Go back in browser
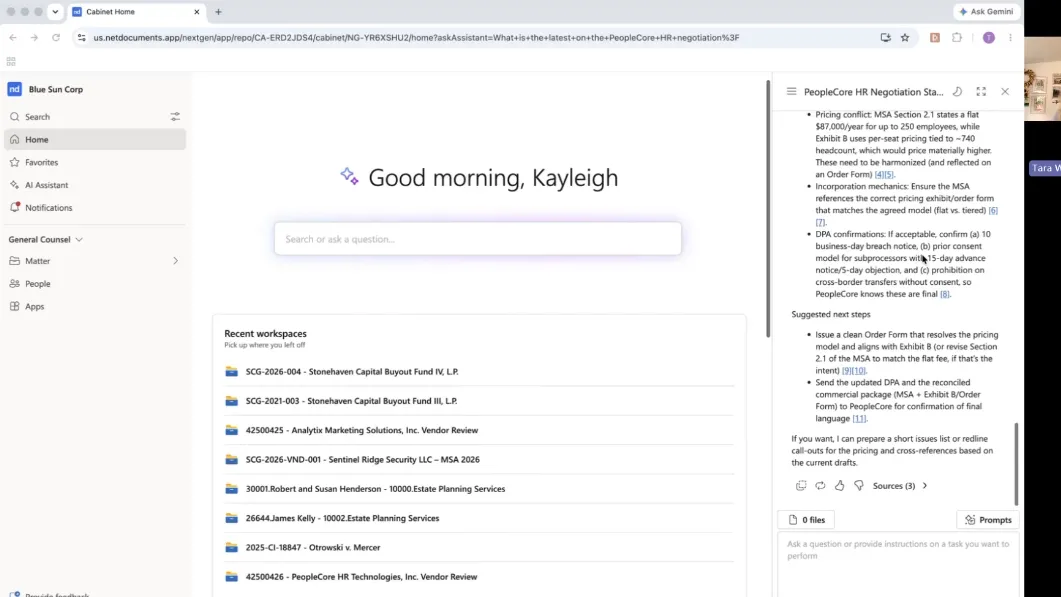Image resolution: width=1061 pixels, height=597 pixels. click(x=13, y=38)
